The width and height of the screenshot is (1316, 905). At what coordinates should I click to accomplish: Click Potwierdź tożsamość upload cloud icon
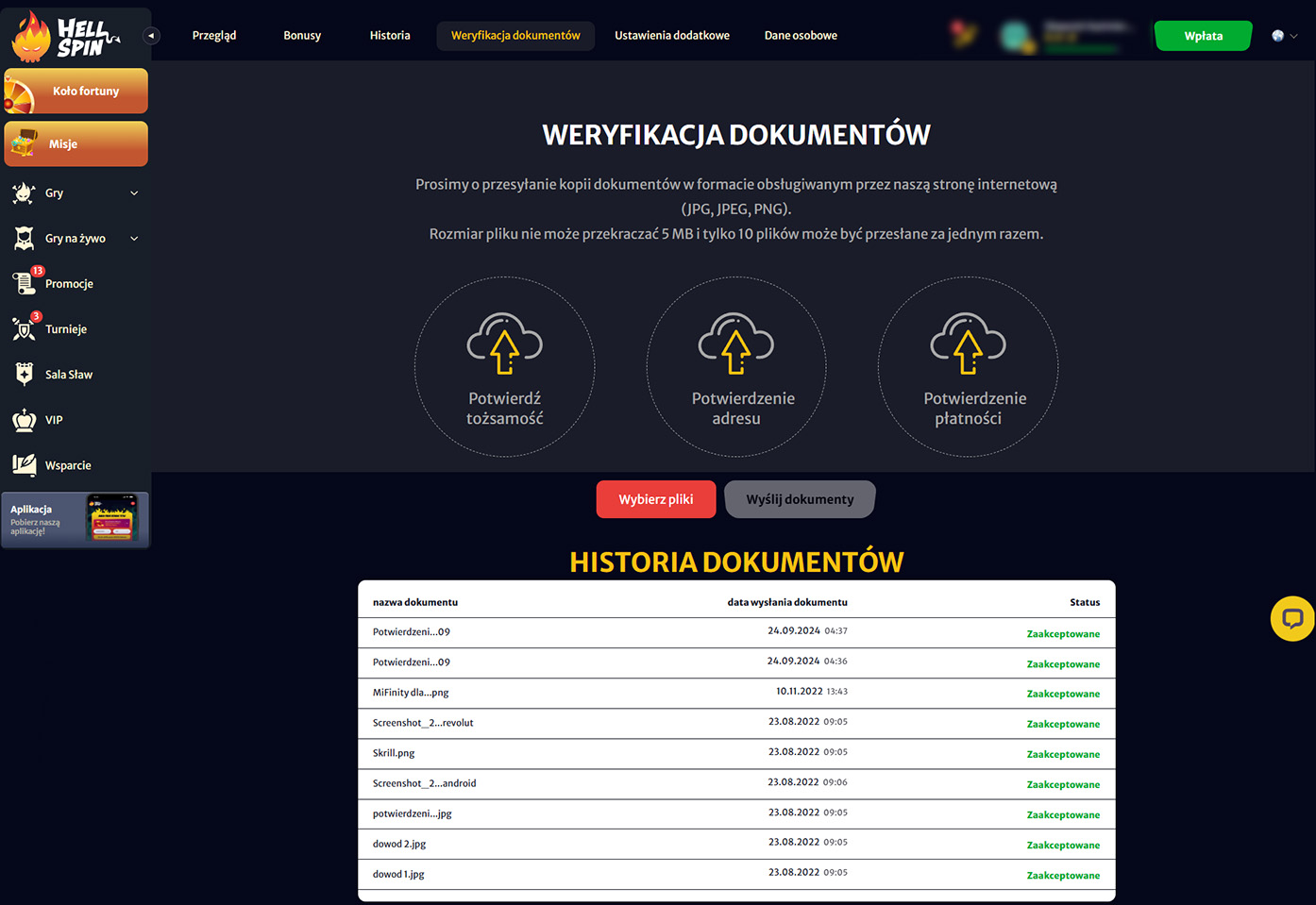coord(504,344)
